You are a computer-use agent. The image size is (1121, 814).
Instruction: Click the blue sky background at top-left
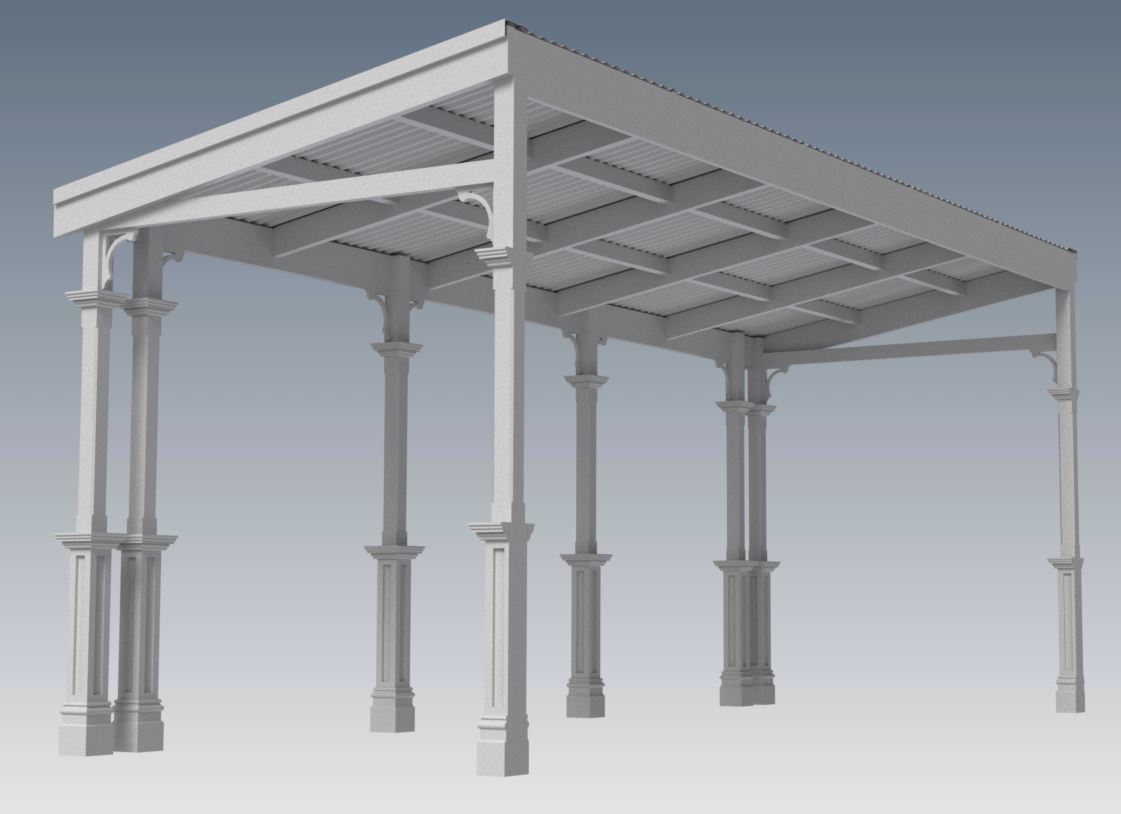point(150,60)
